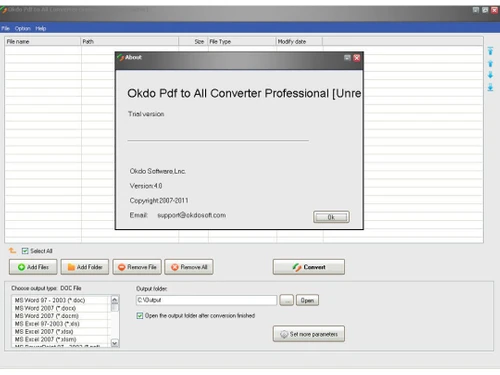500x375 pixels.
Task: Select MS Excel 2007 (*.xlsx) output type
Action: pos(61,331)
